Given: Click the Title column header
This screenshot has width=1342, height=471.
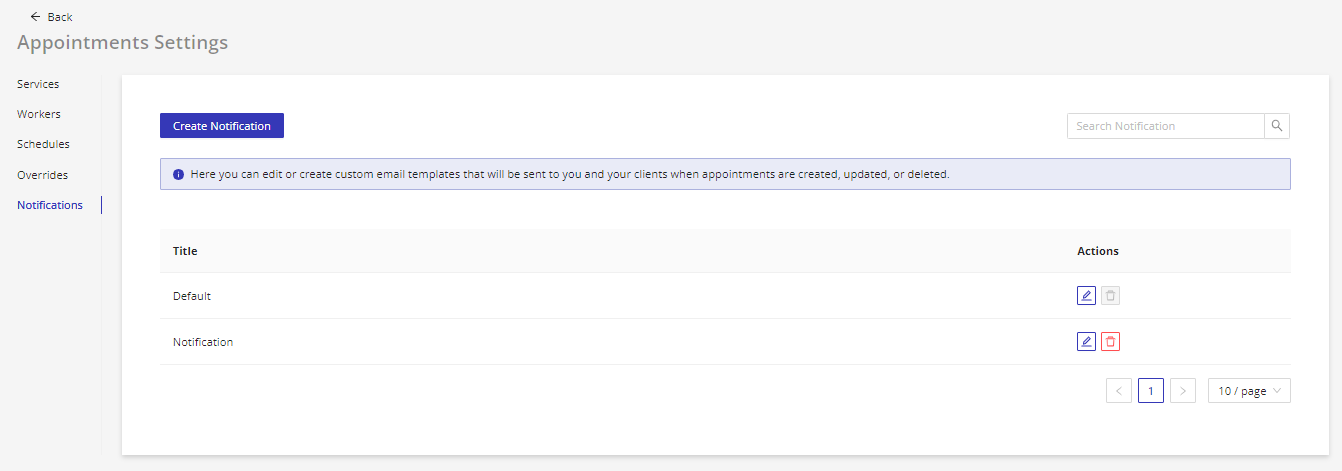Looking at the screenshot, I should (185, 251).
